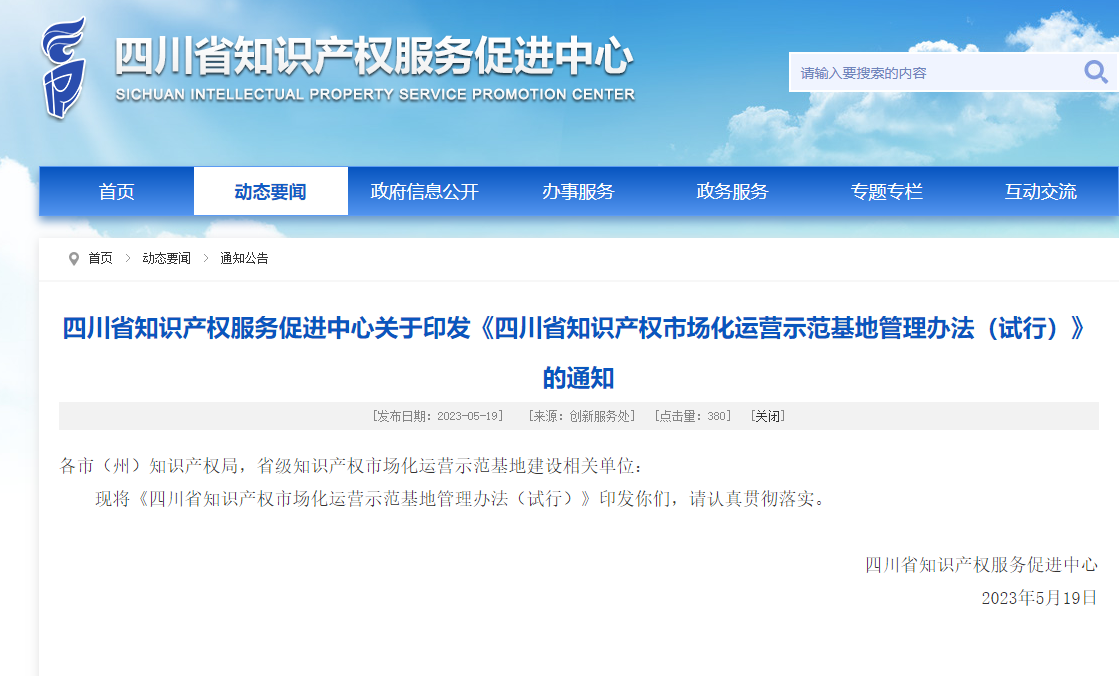
Task: Go to the 办事服务 section
Action: [578, 192]
